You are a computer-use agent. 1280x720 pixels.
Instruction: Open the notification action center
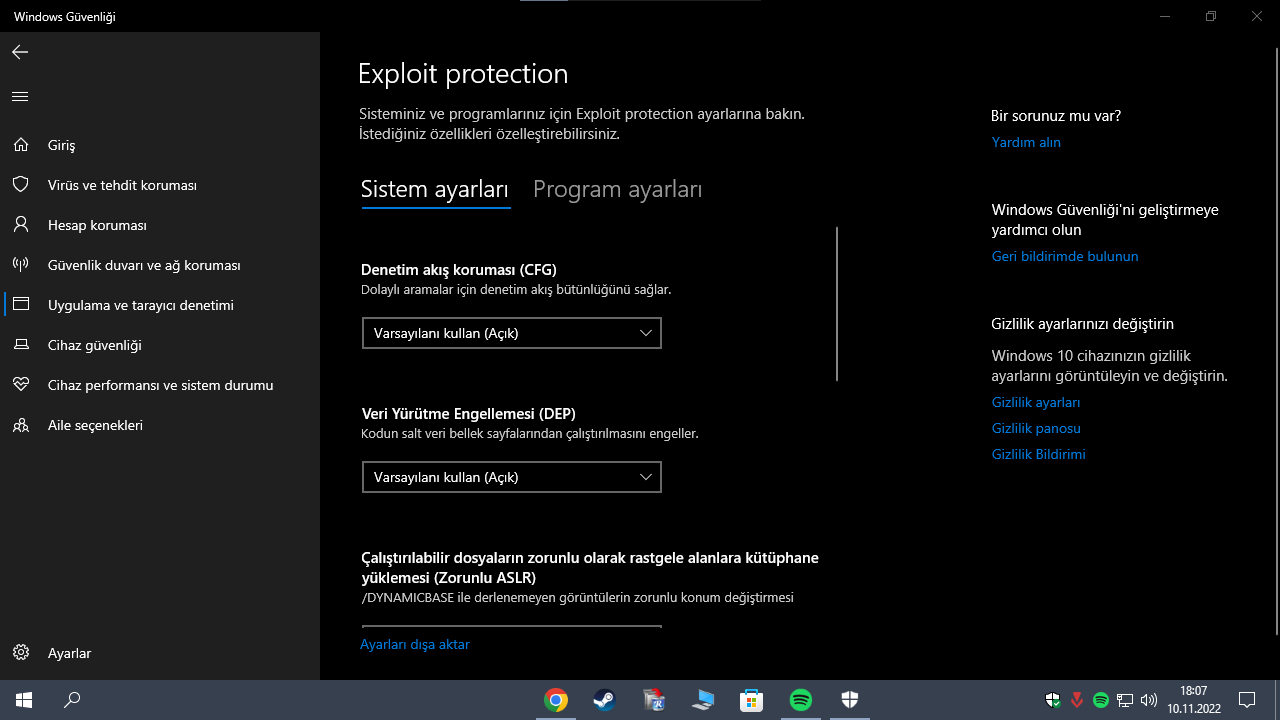click(x=1247, y=700)
